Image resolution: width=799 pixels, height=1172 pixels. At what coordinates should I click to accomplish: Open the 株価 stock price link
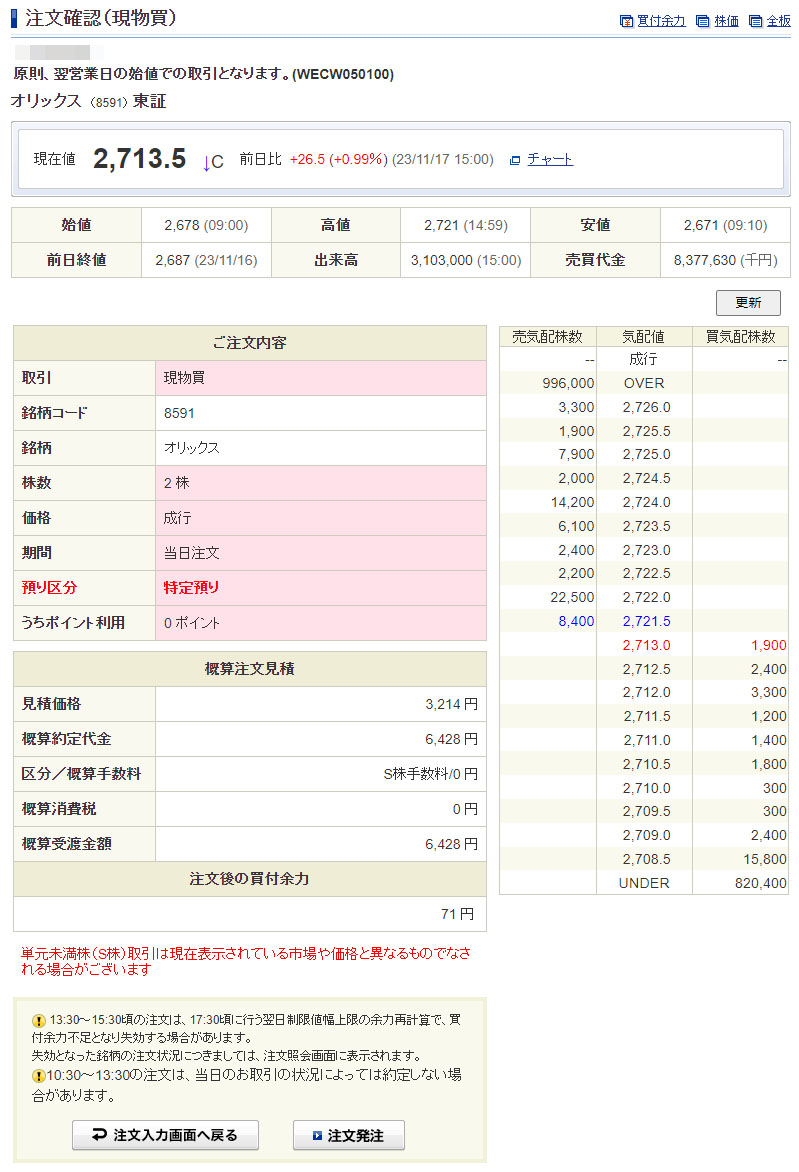pyautogui.click(x=727, y=21)
